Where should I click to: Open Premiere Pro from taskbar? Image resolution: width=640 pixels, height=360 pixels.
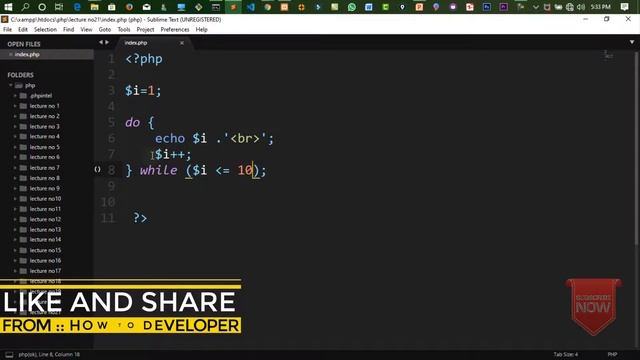pyautogui.click(x=504, y=7)
